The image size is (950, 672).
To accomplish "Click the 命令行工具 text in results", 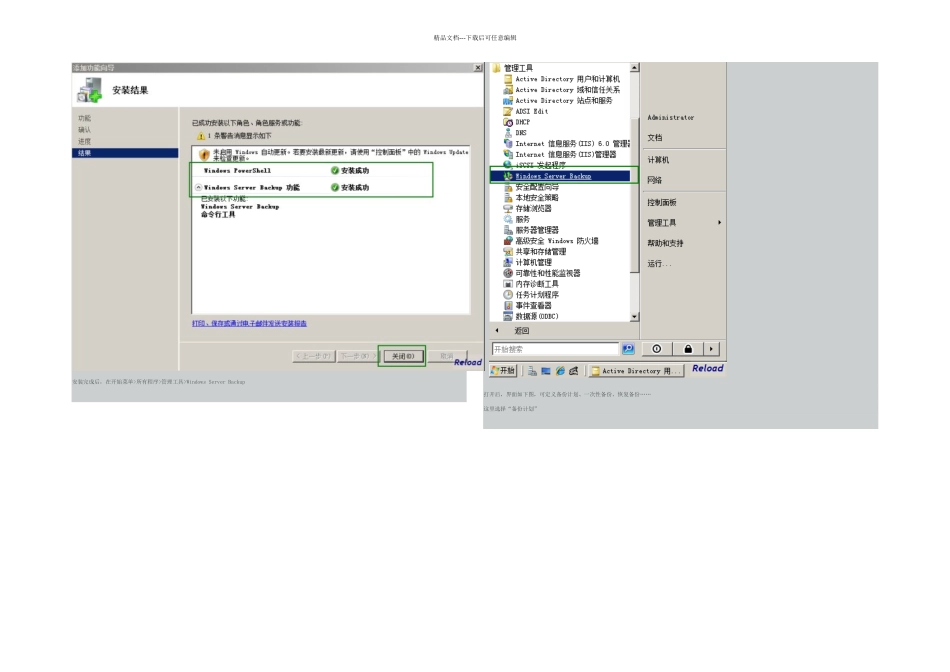I will pos(218,215).
